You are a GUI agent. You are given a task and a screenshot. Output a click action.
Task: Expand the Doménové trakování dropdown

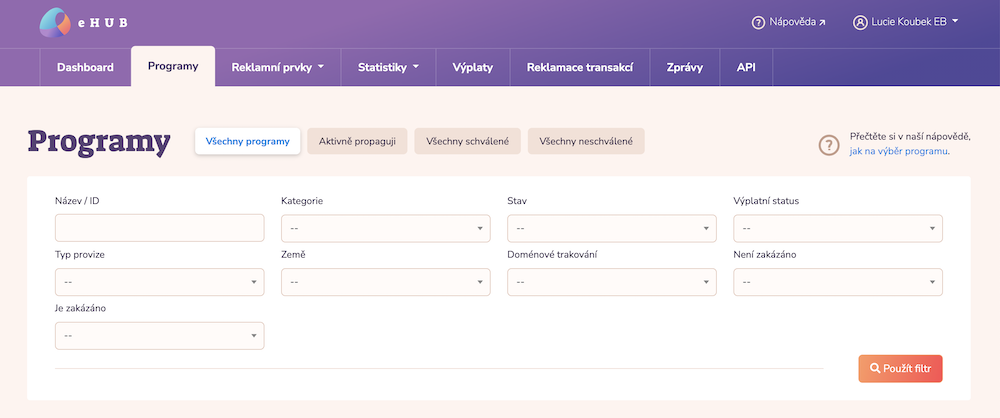point(611,282)
